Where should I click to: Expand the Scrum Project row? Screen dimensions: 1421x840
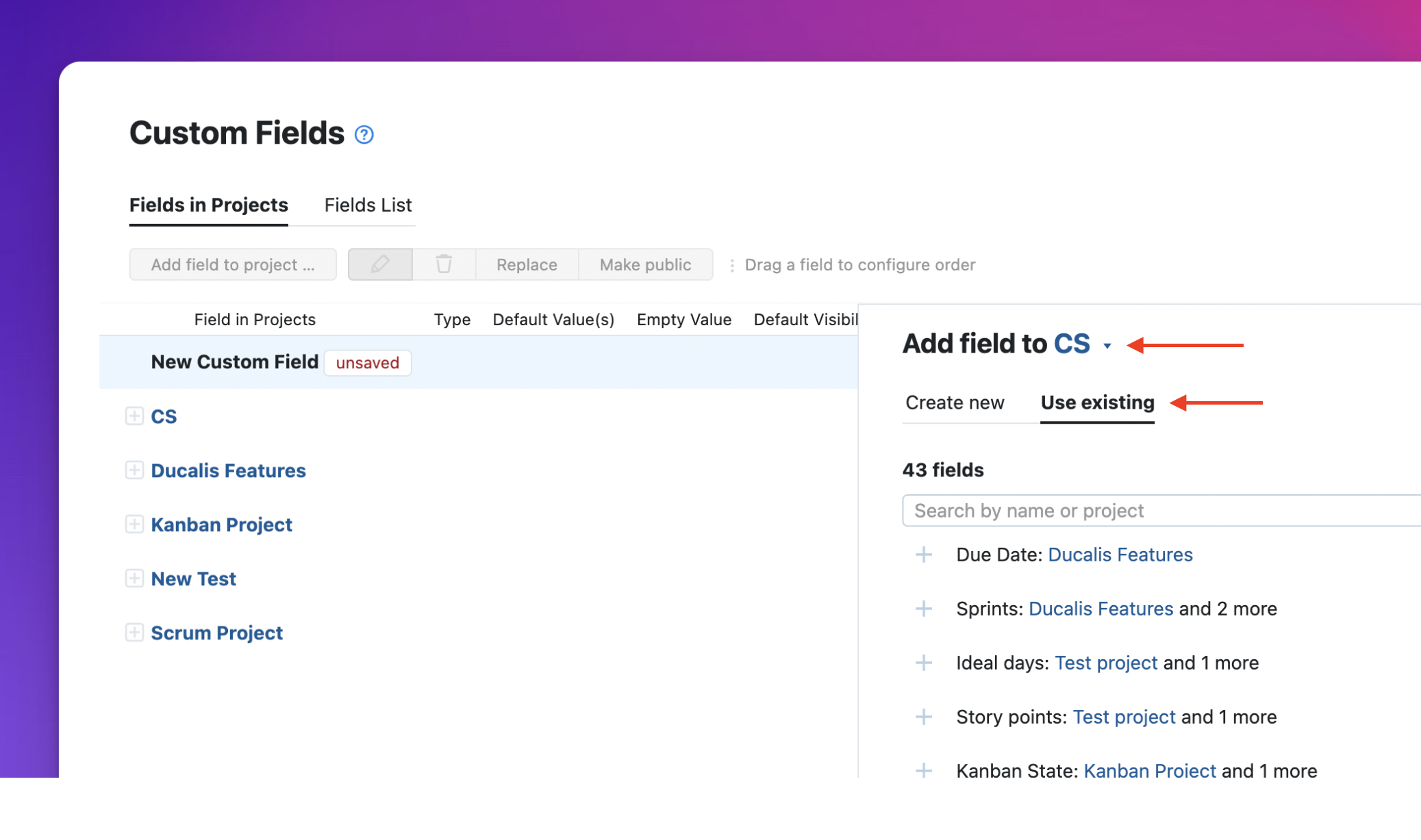(134, 633)
